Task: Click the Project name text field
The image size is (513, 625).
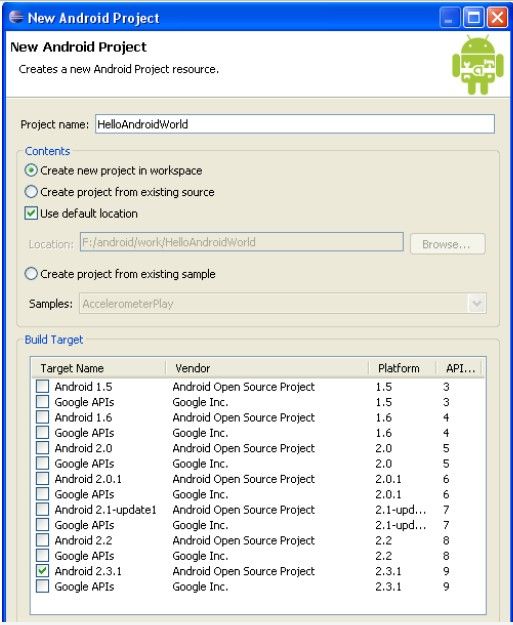Action: point(295,124)
